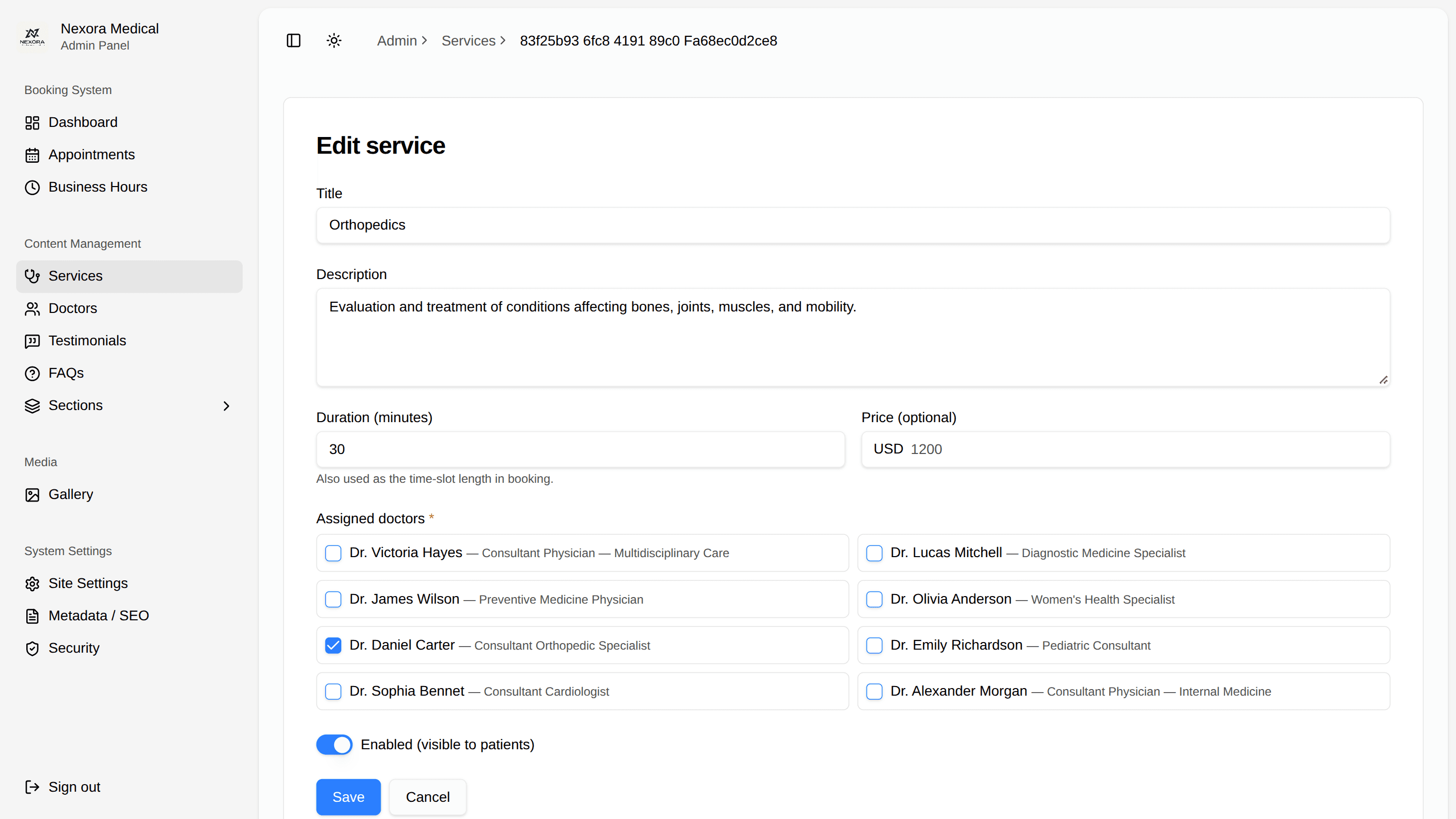The image size is (1456, 819).
Task: Click the Testimonials quote icon
Action: (32, 341)
